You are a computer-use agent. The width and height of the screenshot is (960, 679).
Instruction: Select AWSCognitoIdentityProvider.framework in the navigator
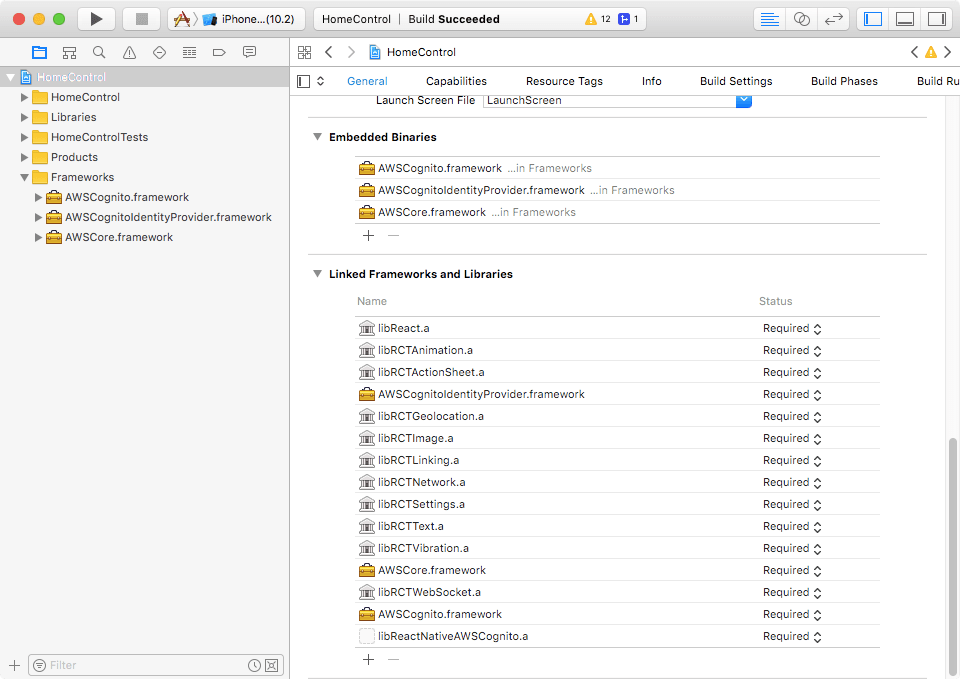(x=168, y=217)
